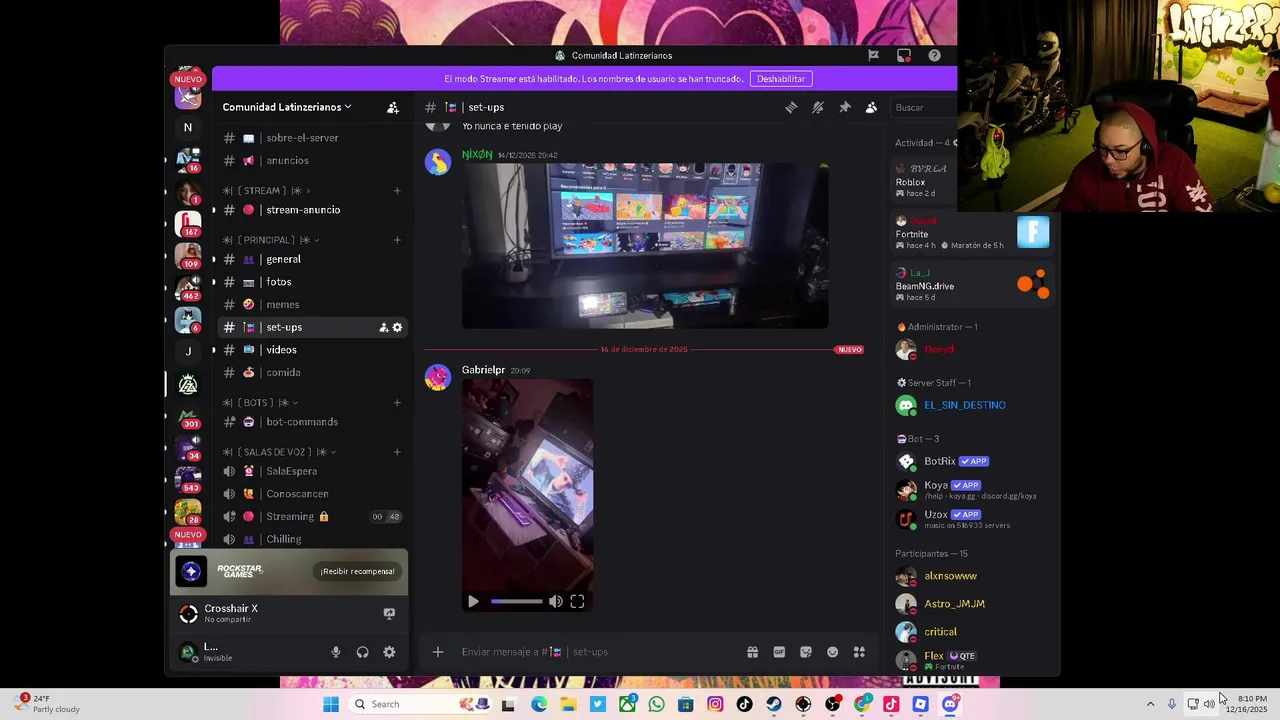Open the Windows Start menu
Image resolution: width=1280 pixels, height=720 pixels.
pyautogui.click(x=331, y=704)
